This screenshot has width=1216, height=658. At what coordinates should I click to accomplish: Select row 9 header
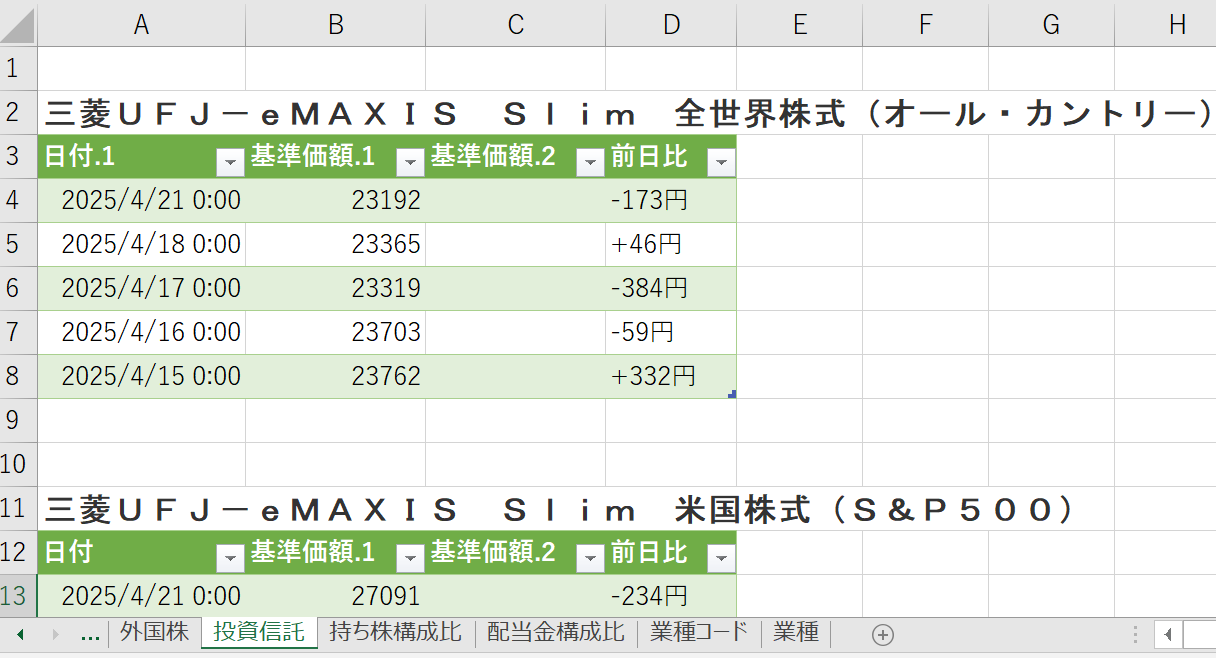(x=18, y=420)
